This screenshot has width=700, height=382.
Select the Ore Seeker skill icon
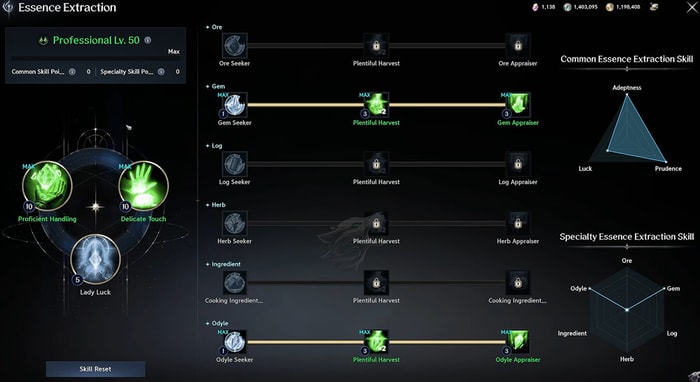(234, 46)
